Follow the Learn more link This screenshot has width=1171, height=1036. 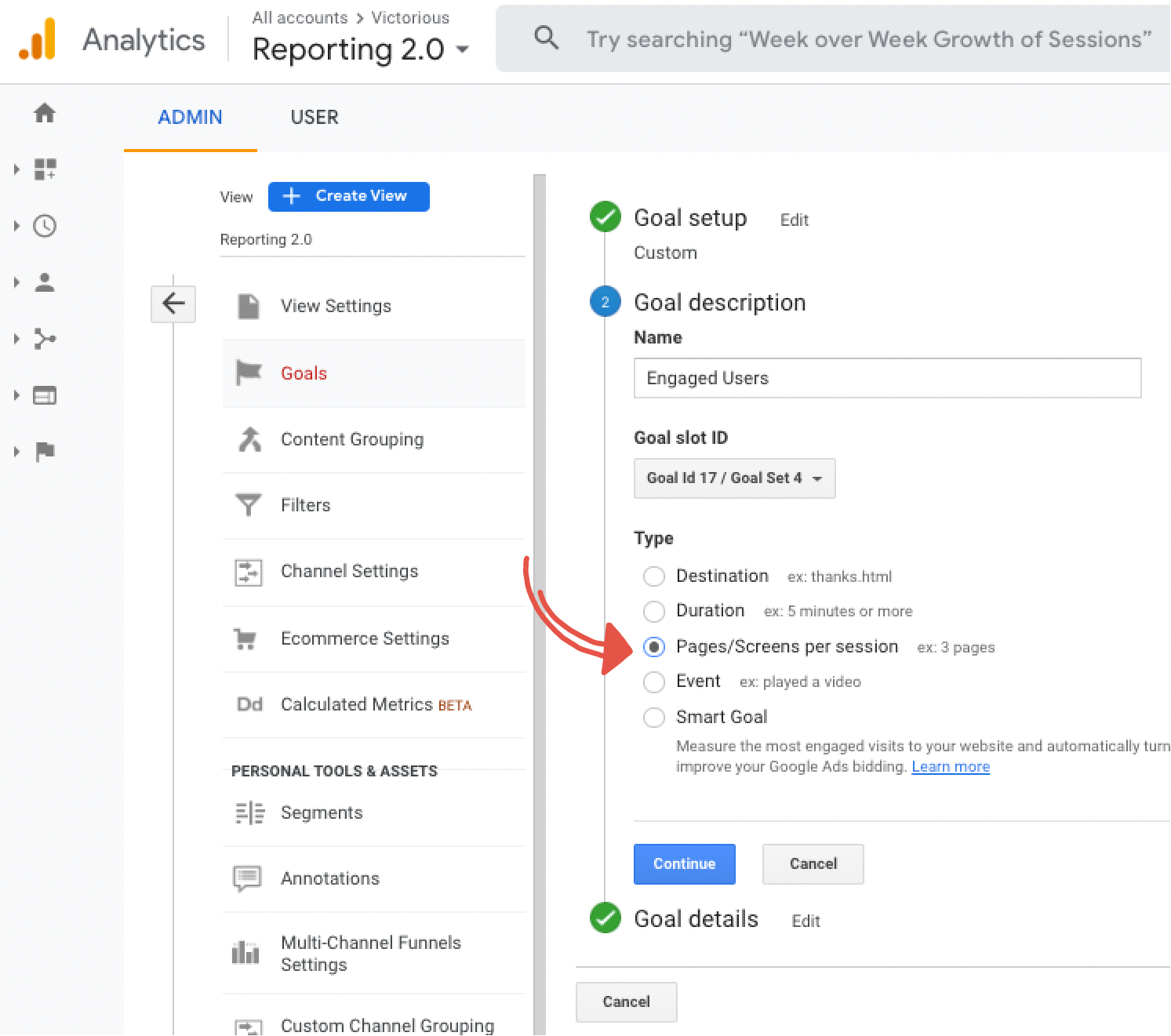[950, 767]
